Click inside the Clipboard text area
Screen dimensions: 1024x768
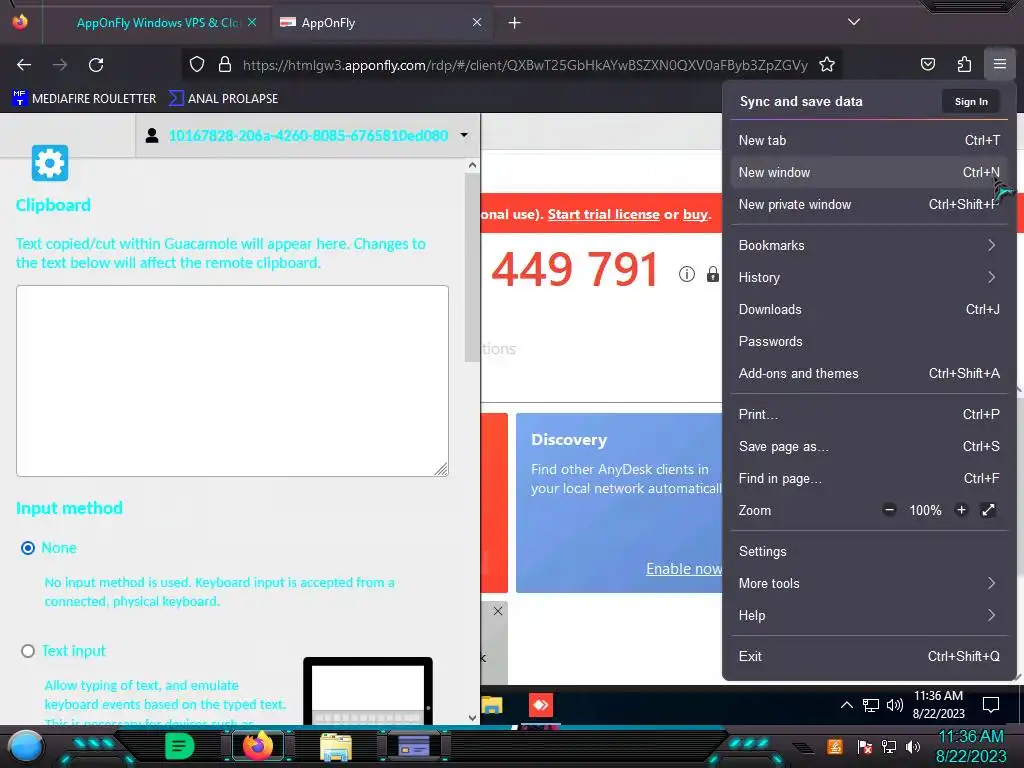232,381
